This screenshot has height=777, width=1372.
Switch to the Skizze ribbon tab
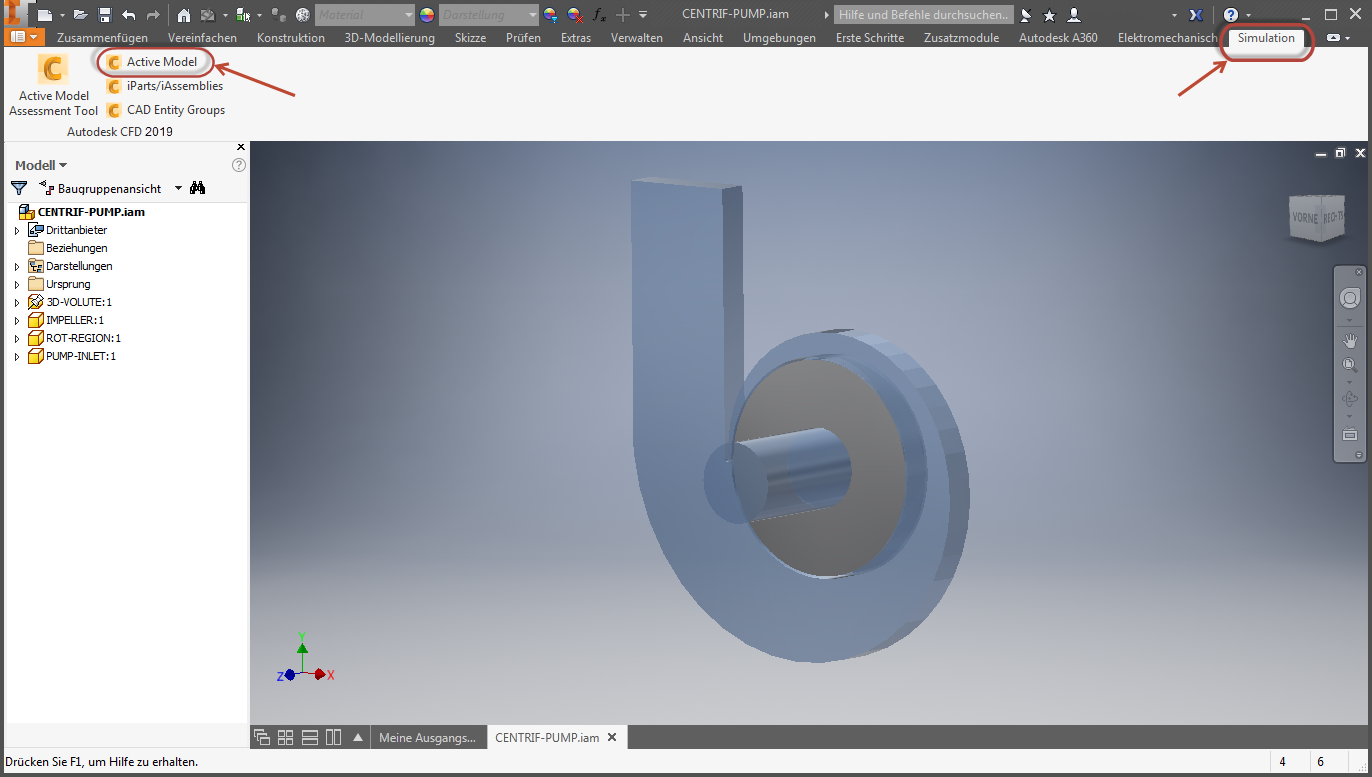(x=470, y=38)
